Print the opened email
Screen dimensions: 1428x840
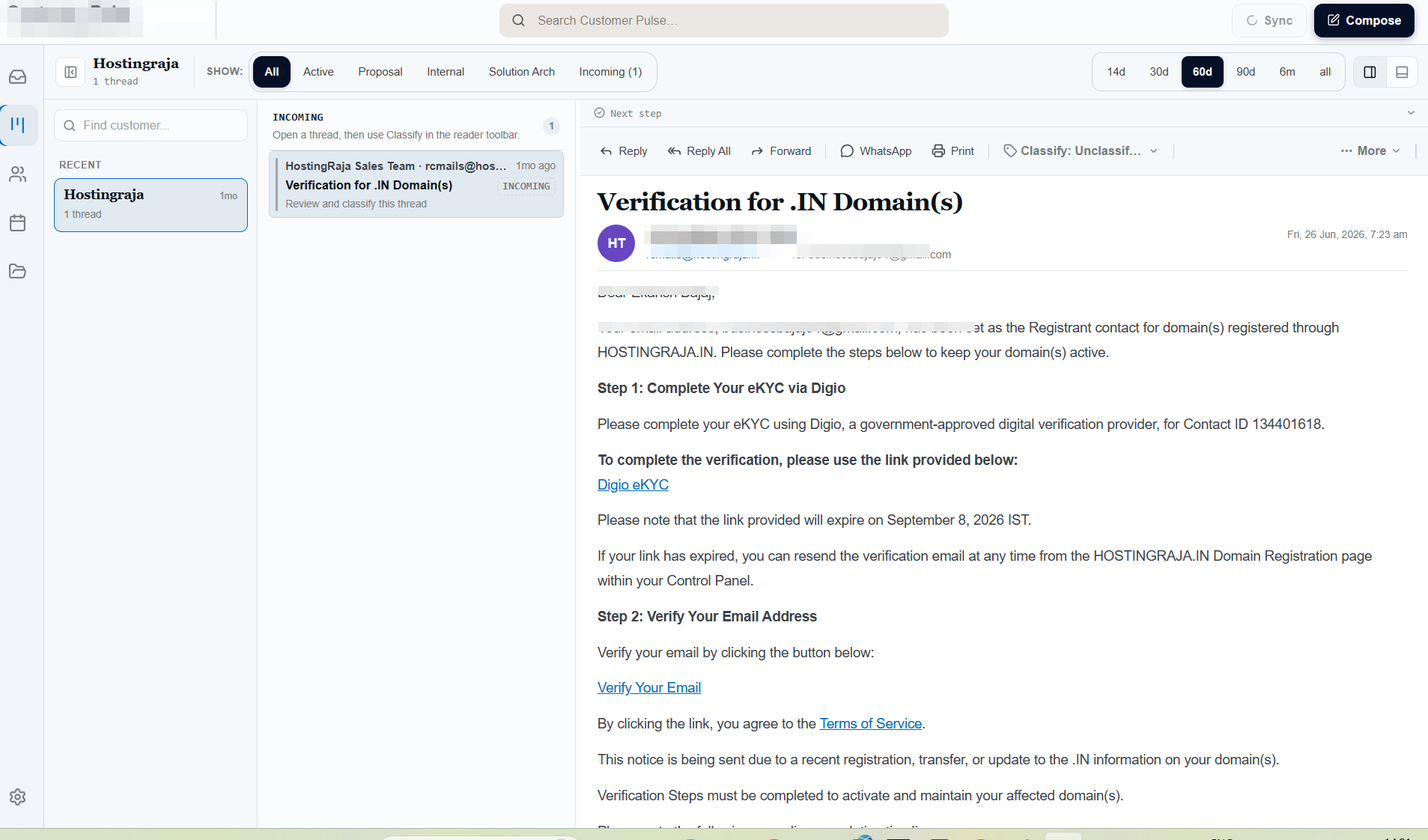click(952, 151)
